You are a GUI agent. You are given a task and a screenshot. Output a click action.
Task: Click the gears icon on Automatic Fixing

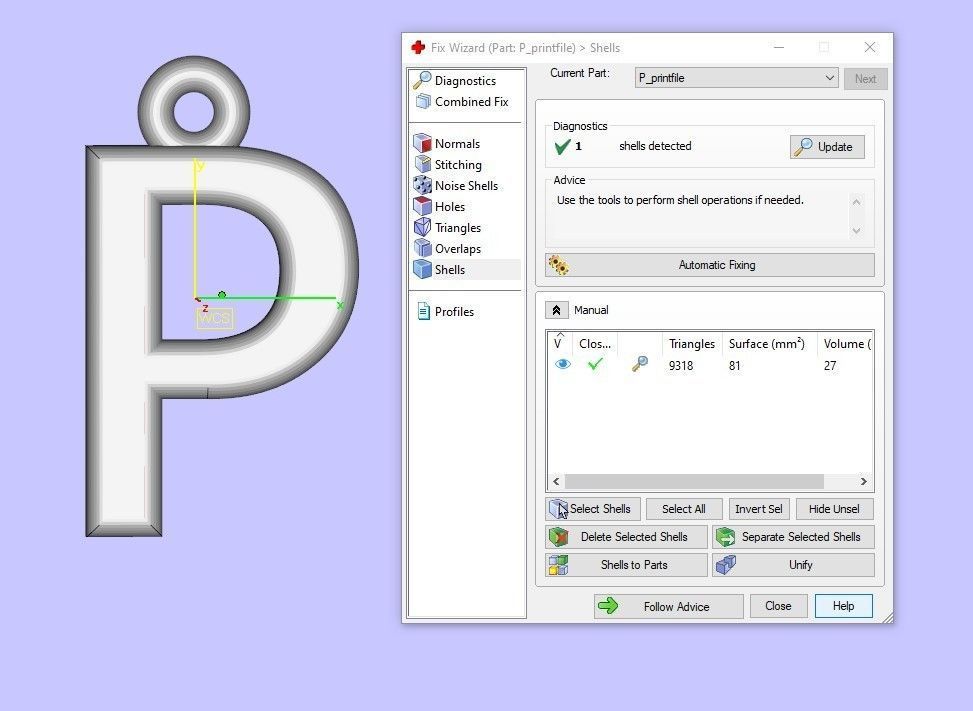tap(558, 265)
